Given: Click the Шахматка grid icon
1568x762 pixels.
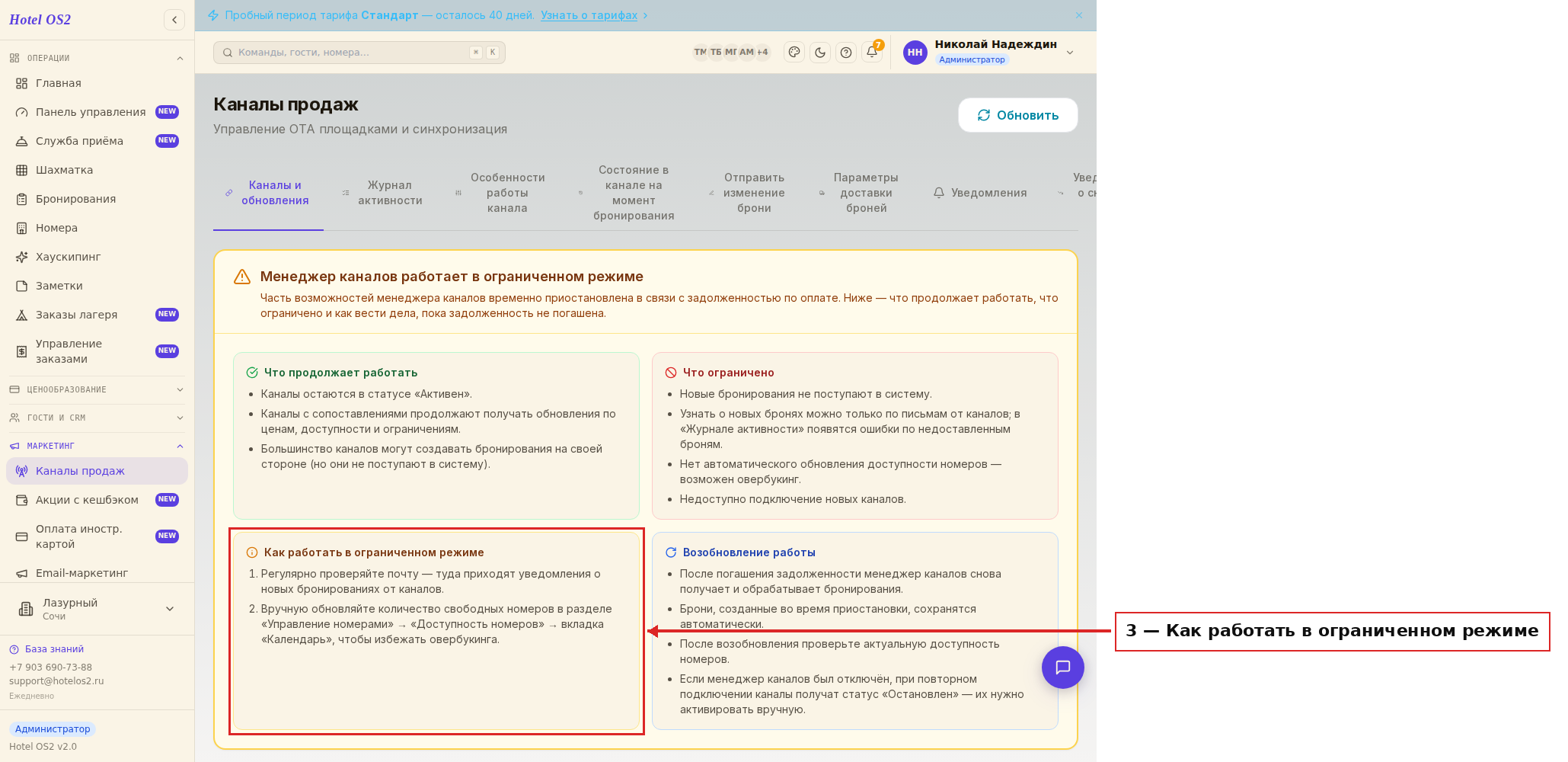Looking at the screenshot, I should (x=22, y=170).
